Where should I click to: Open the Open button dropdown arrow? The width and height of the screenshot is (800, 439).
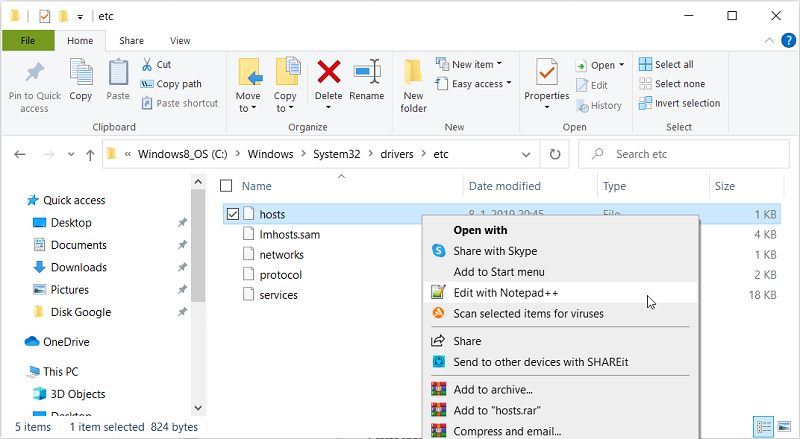(x=621, y=65)
